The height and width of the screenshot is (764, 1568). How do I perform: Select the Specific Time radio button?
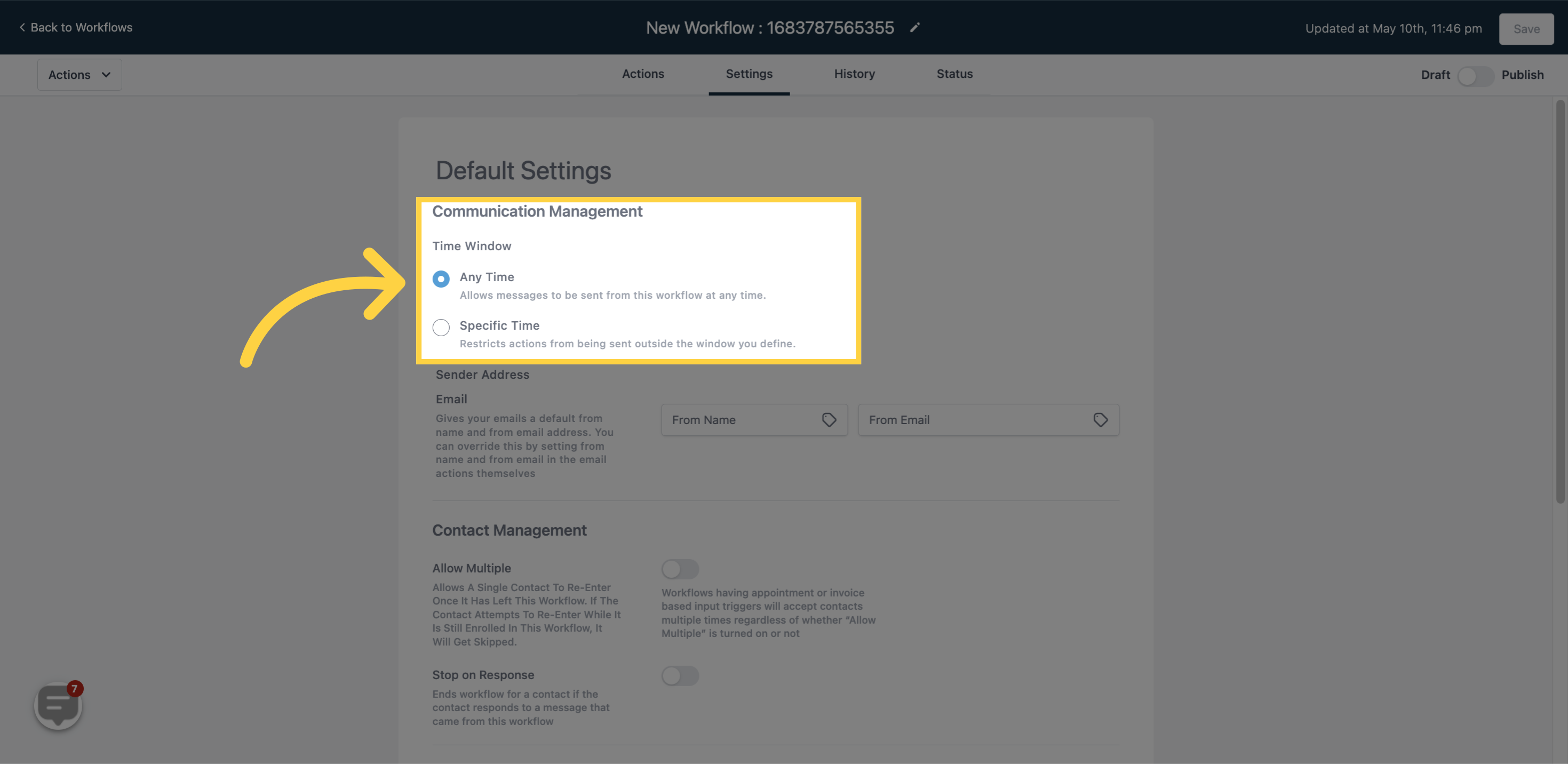tap(440, 326)
